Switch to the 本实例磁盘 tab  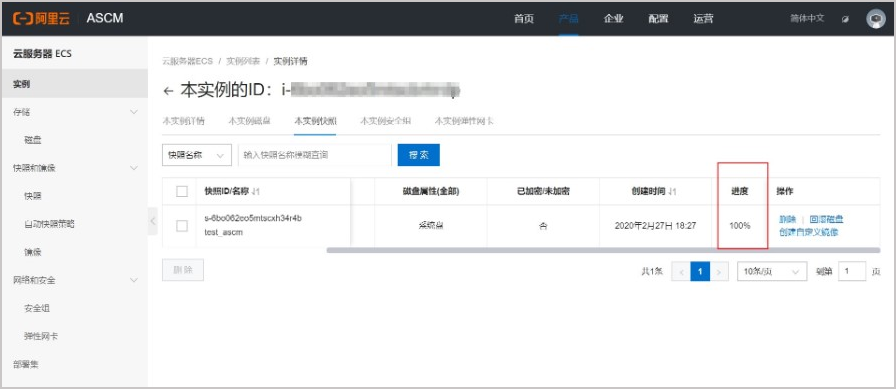point(249,121)
